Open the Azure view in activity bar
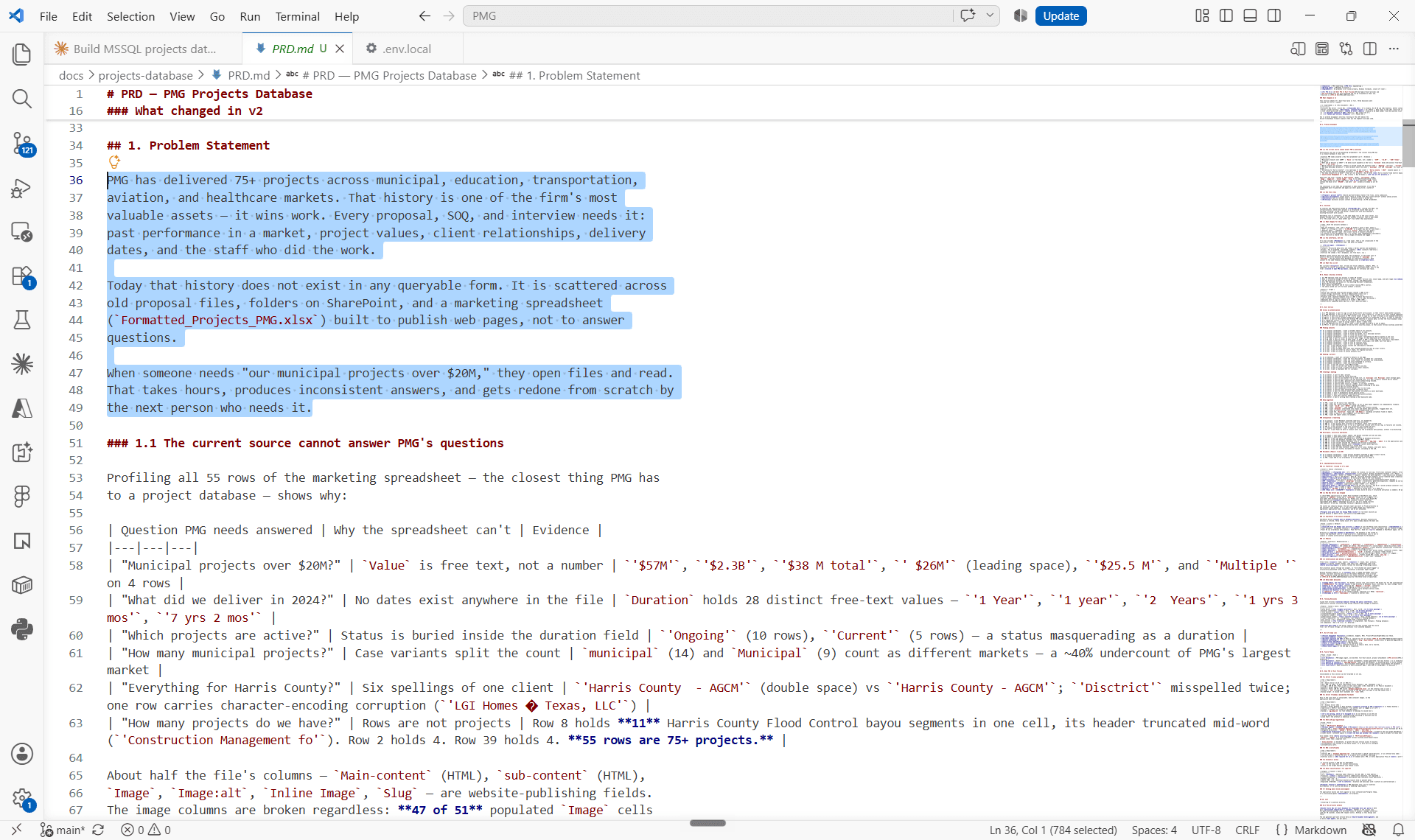This screenshot has width=1415, height=840. (22, 408)
